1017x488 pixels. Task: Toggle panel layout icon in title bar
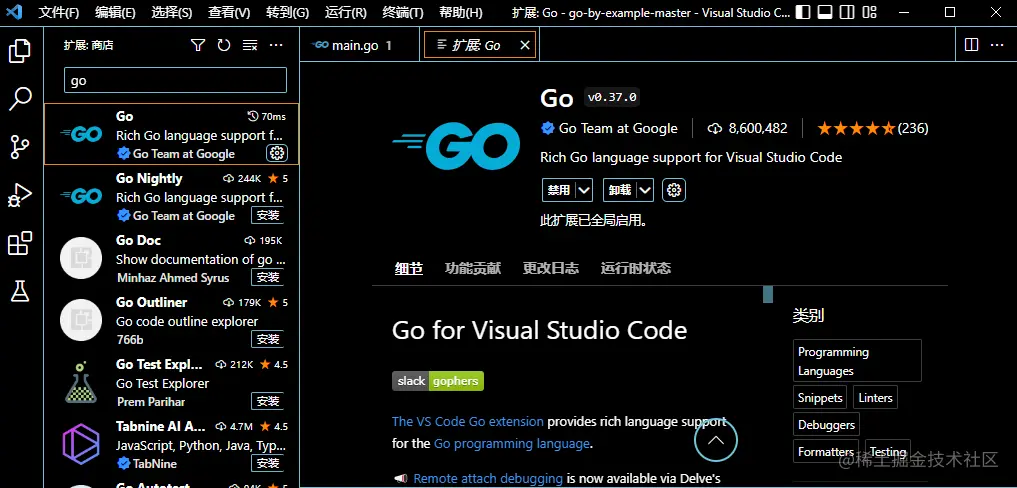pyautogui.click(x=824, y=12)
